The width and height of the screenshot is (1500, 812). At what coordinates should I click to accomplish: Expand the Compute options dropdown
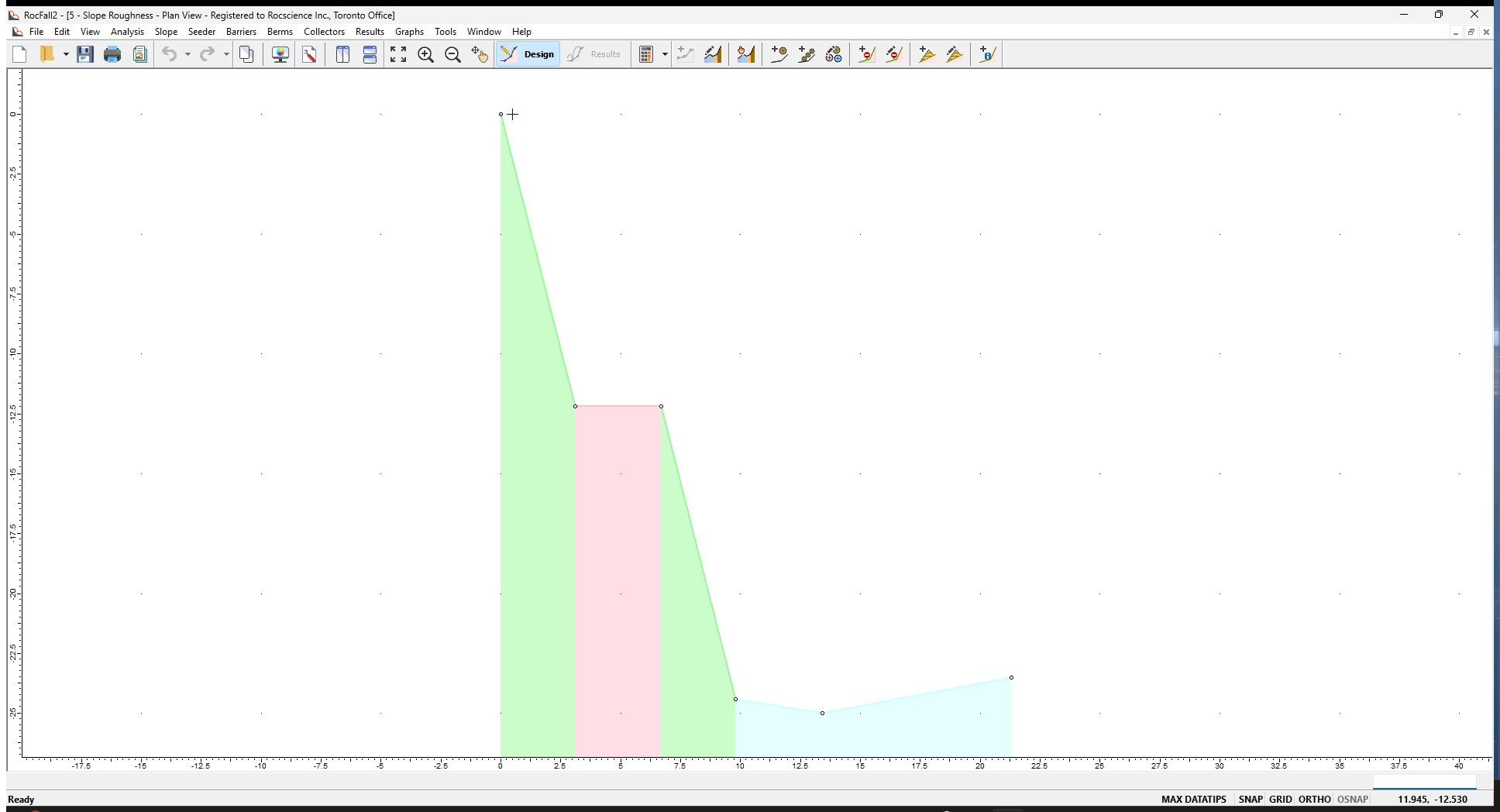(x=665, y=54)
